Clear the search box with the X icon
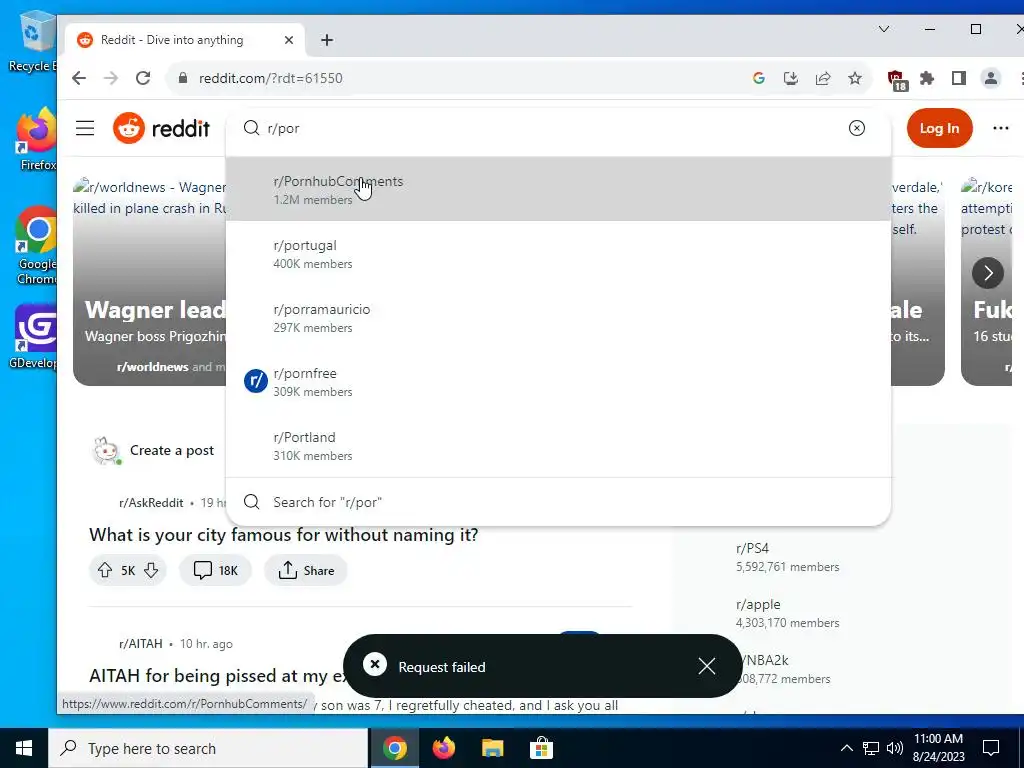 click(x=856, y=128)
